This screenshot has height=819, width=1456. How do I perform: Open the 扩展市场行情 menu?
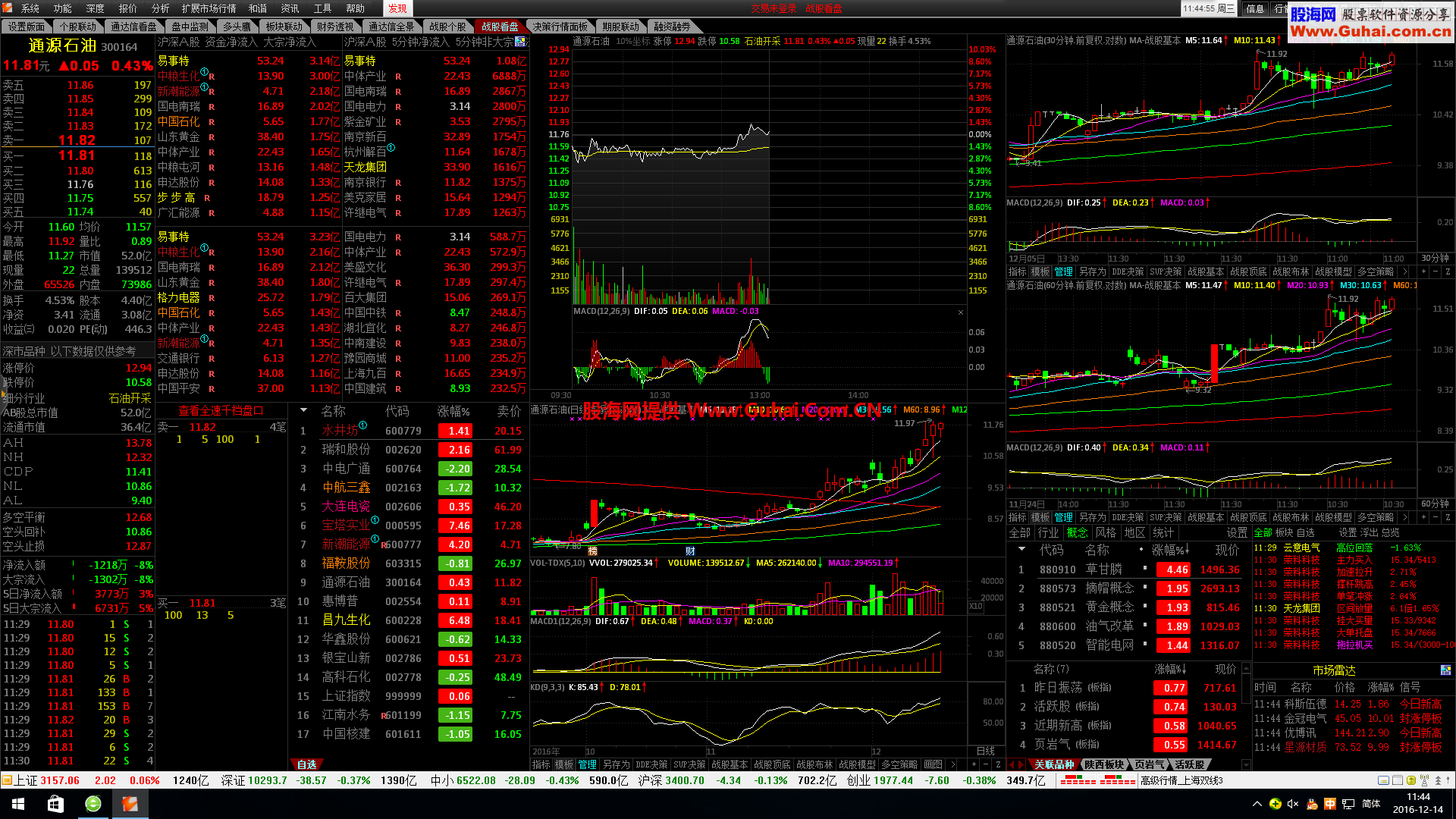[209, 8]
